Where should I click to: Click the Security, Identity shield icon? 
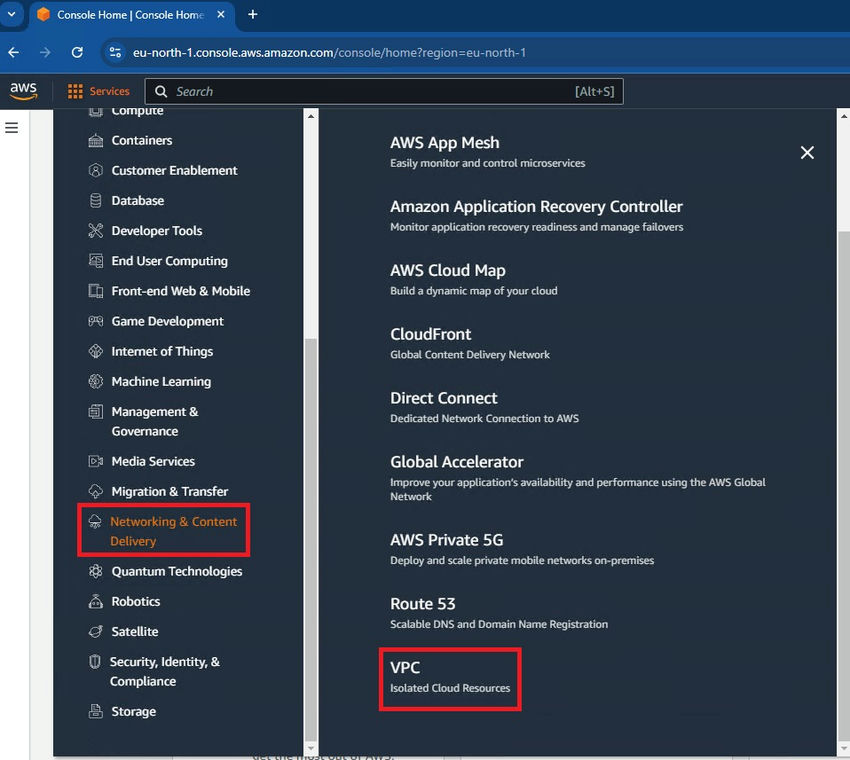[x=95, y=662]
